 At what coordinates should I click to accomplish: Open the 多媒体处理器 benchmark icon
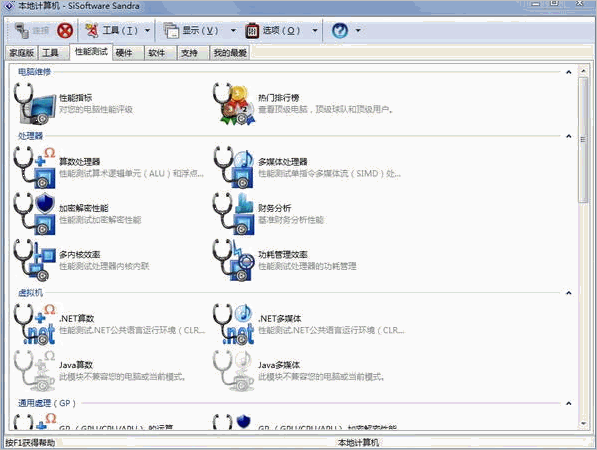[233, 168]
